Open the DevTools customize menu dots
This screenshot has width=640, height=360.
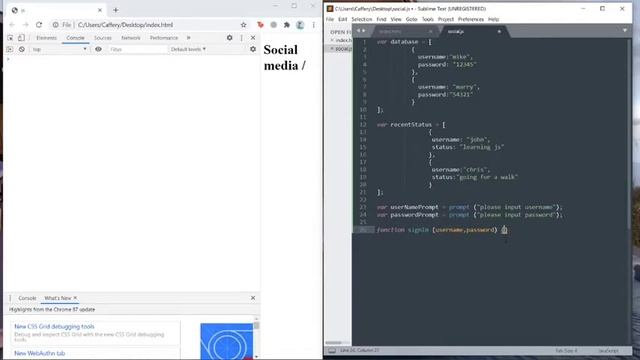[241, 38]
